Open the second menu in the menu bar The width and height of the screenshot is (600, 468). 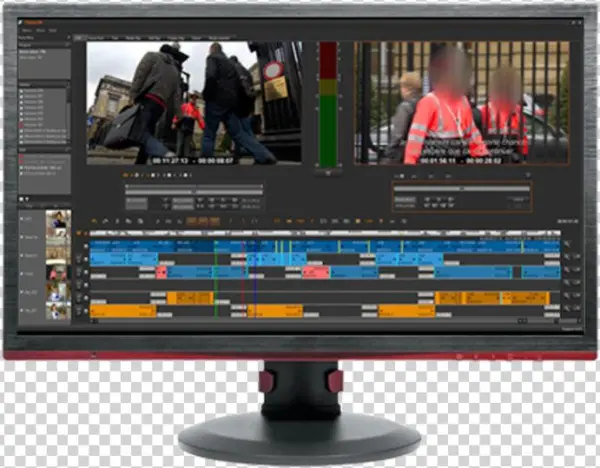(40, 30)
